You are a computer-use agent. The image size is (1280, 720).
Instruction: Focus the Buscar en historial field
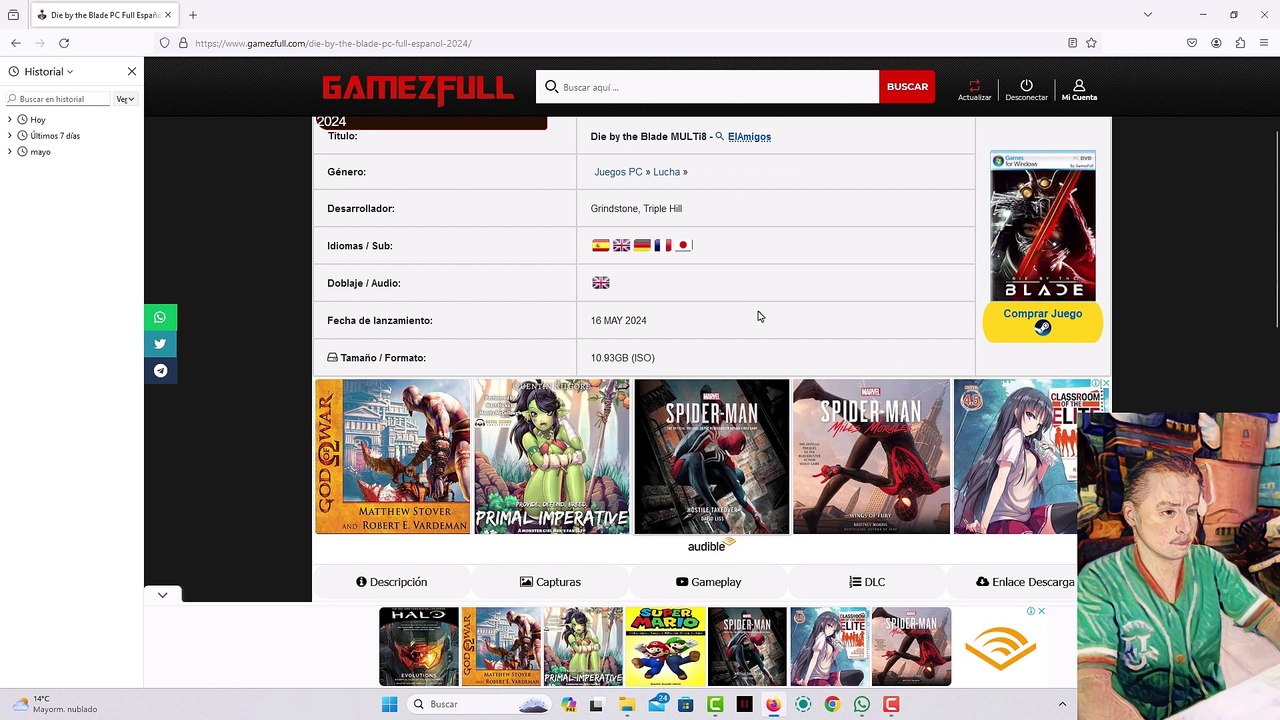tap(58, 99)
